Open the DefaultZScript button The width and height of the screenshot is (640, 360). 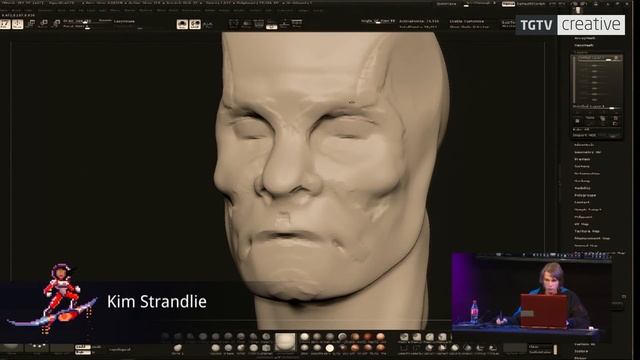pos(531,4)
